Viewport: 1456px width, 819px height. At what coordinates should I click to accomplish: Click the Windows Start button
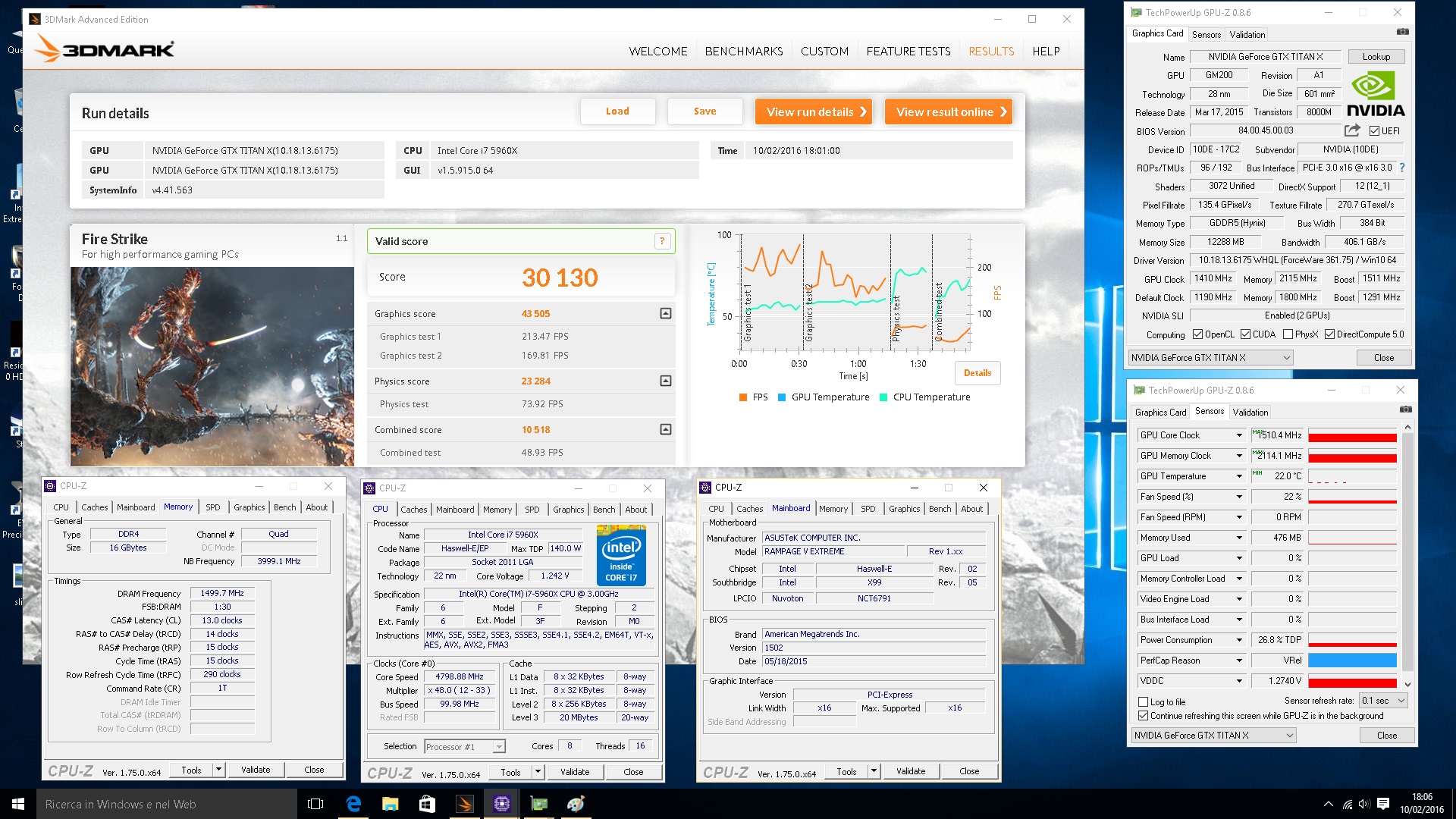(x=18, y=804)
